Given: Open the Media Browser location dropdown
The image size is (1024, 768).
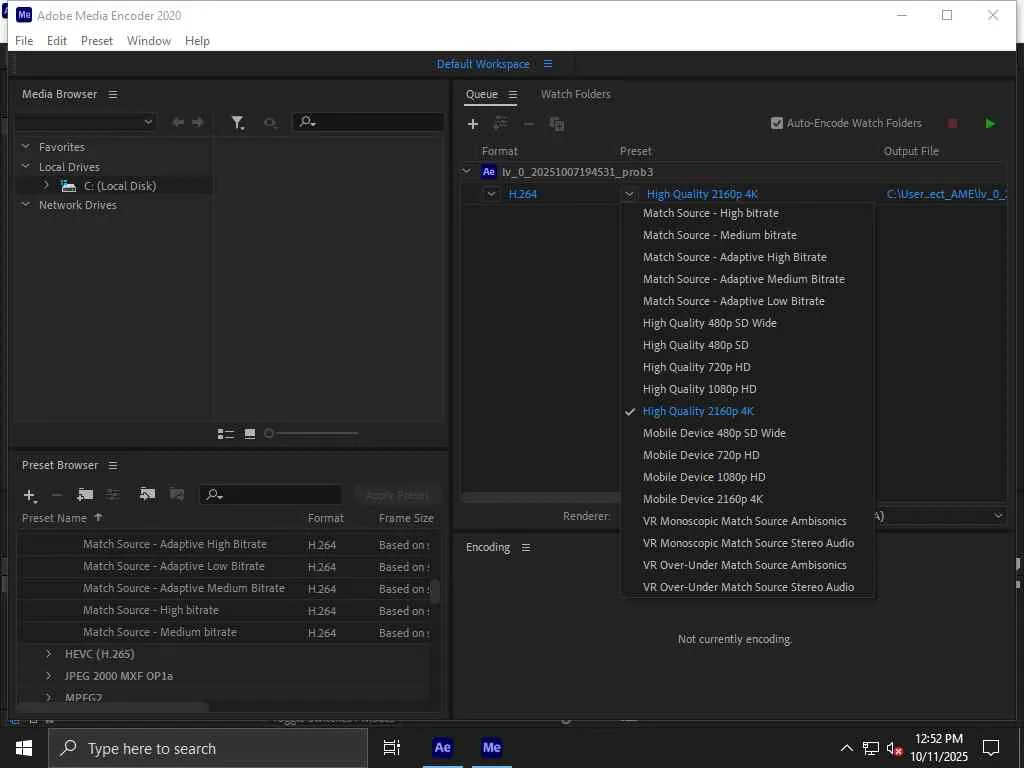Looking at the screenshot, I should point(85,122).
